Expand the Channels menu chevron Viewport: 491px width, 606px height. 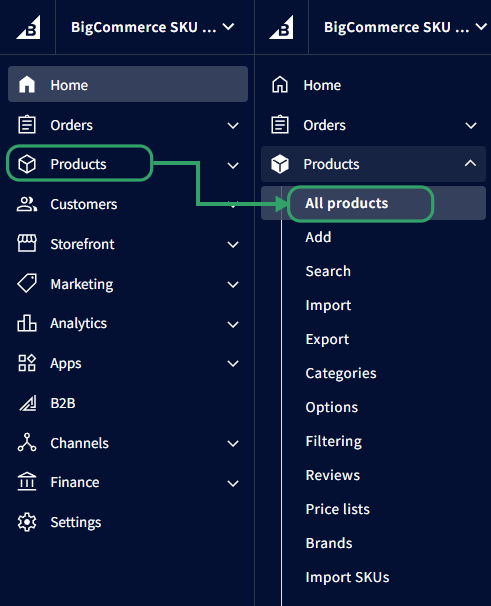click(x=233, y=443)
